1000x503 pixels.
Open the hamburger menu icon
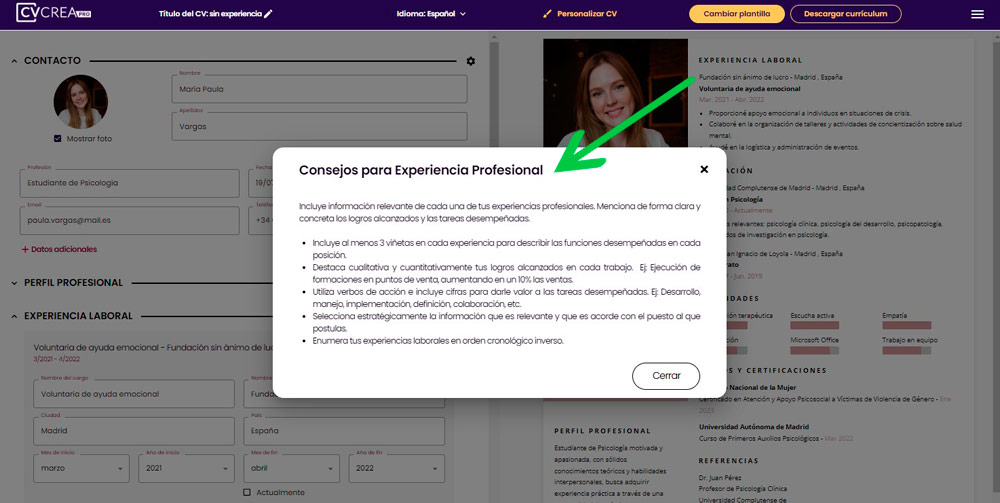pos(977,14)
